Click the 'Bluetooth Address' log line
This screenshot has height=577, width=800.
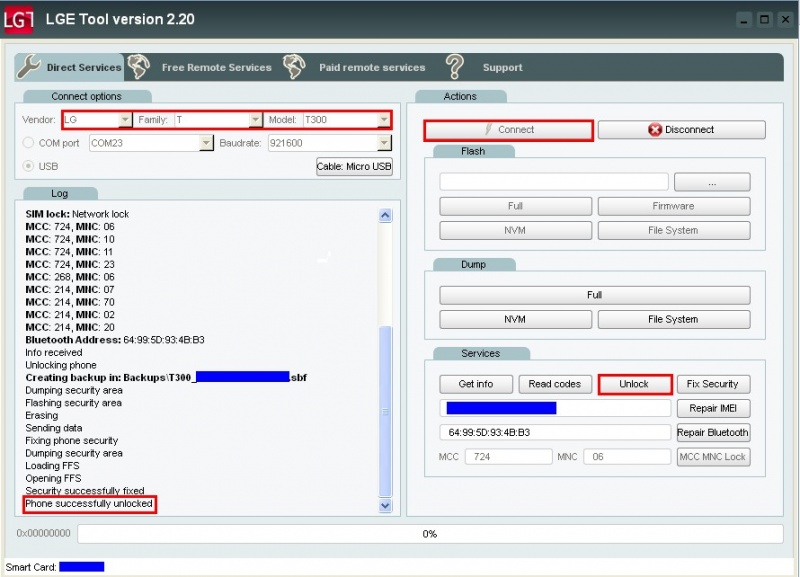[x=115, y=340]
